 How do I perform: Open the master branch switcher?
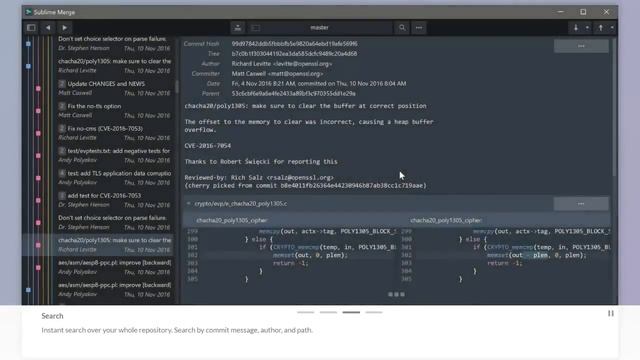(x=319, y=28)
